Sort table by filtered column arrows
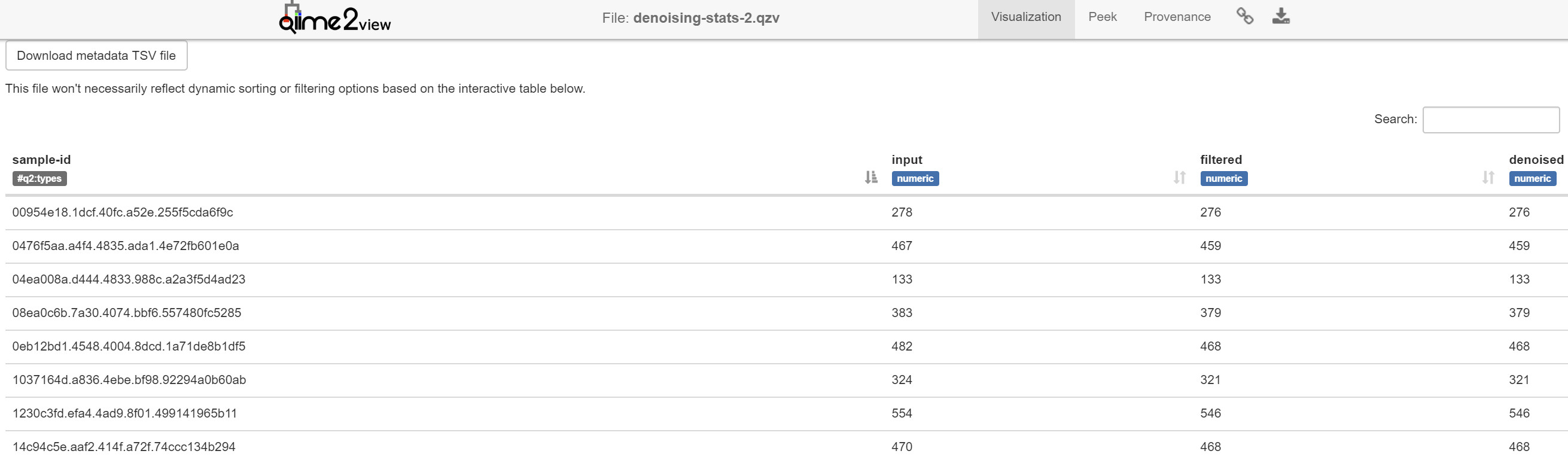 (1488, 177)
